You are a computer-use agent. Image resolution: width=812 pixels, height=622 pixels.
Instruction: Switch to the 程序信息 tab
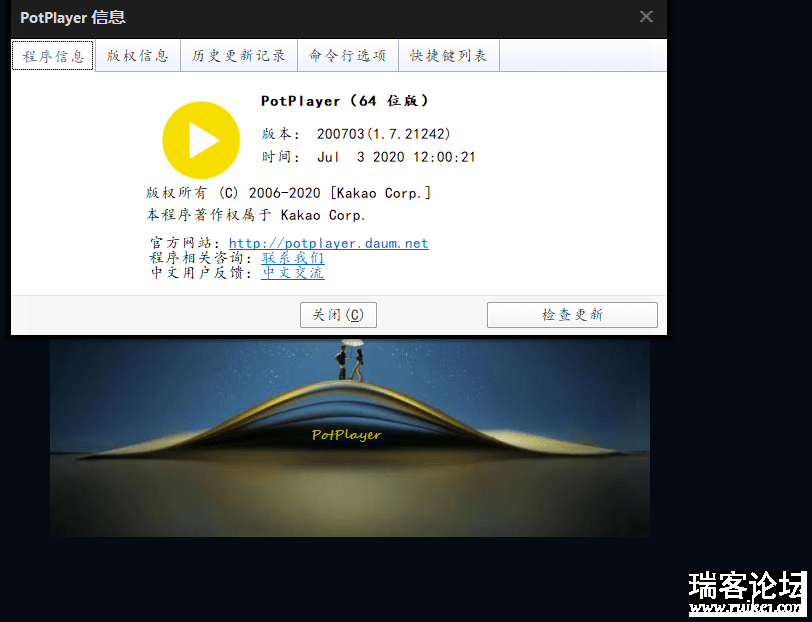pyautogui.click(x=53, y=55)
